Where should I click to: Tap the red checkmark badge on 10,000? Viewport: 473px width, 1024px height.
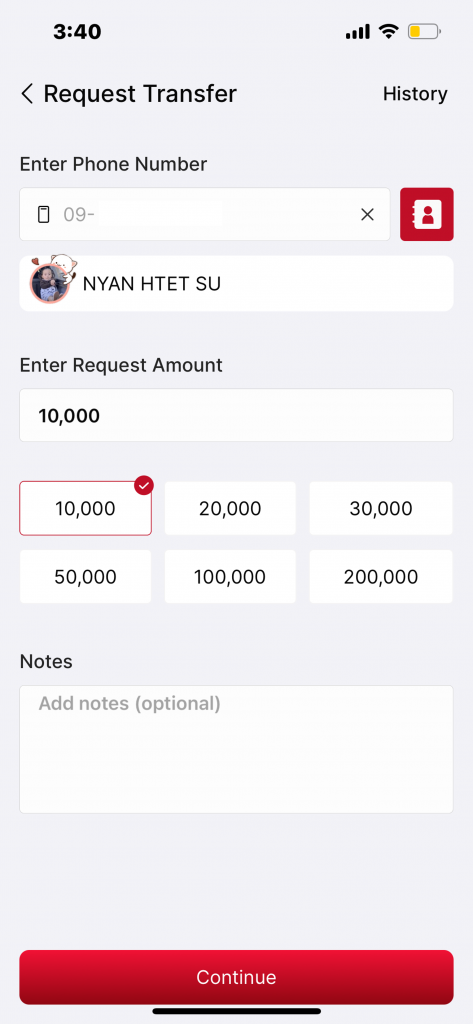click(x=144, y=485)
